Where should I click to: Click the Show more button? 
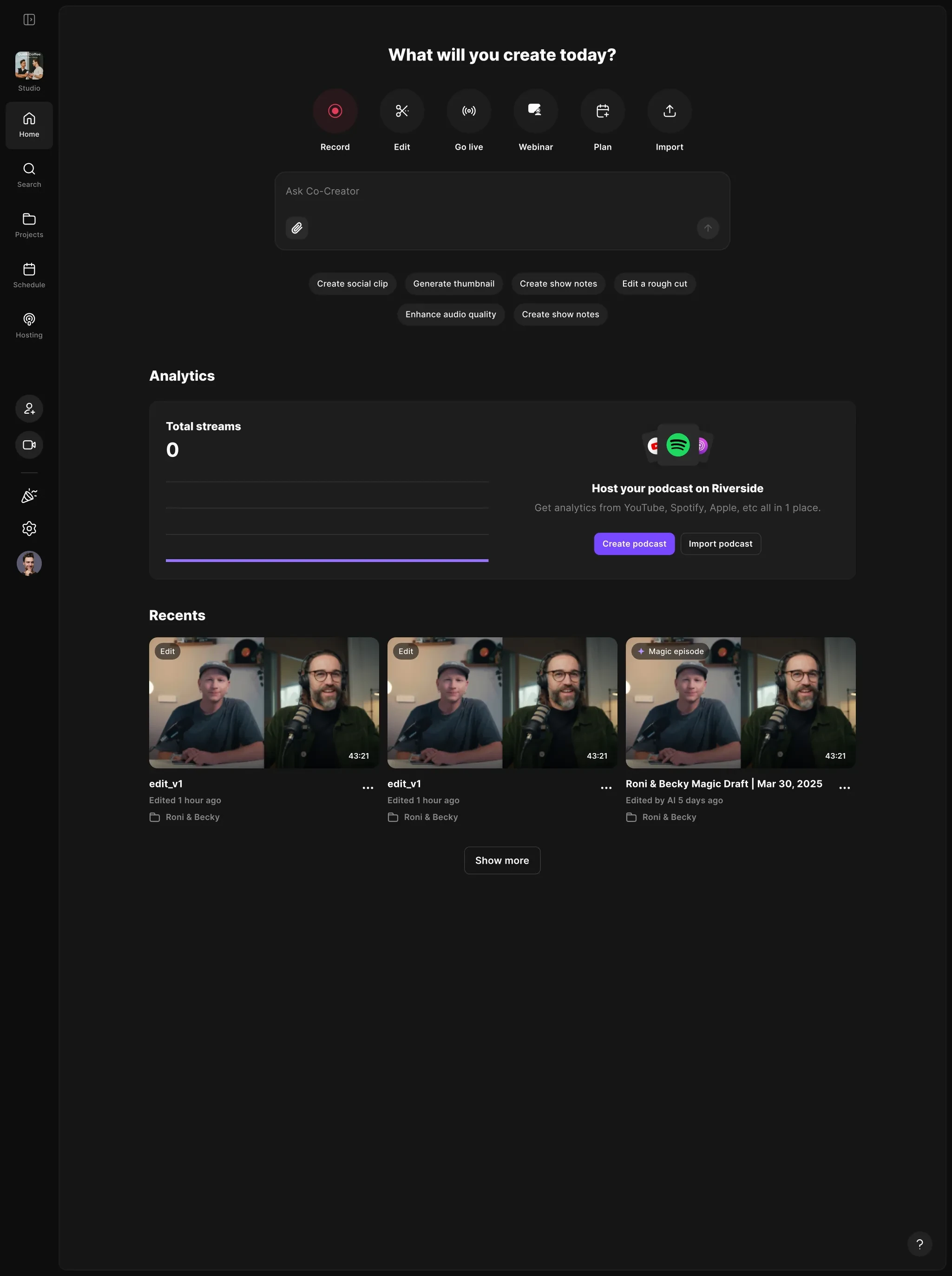(502, 860)
